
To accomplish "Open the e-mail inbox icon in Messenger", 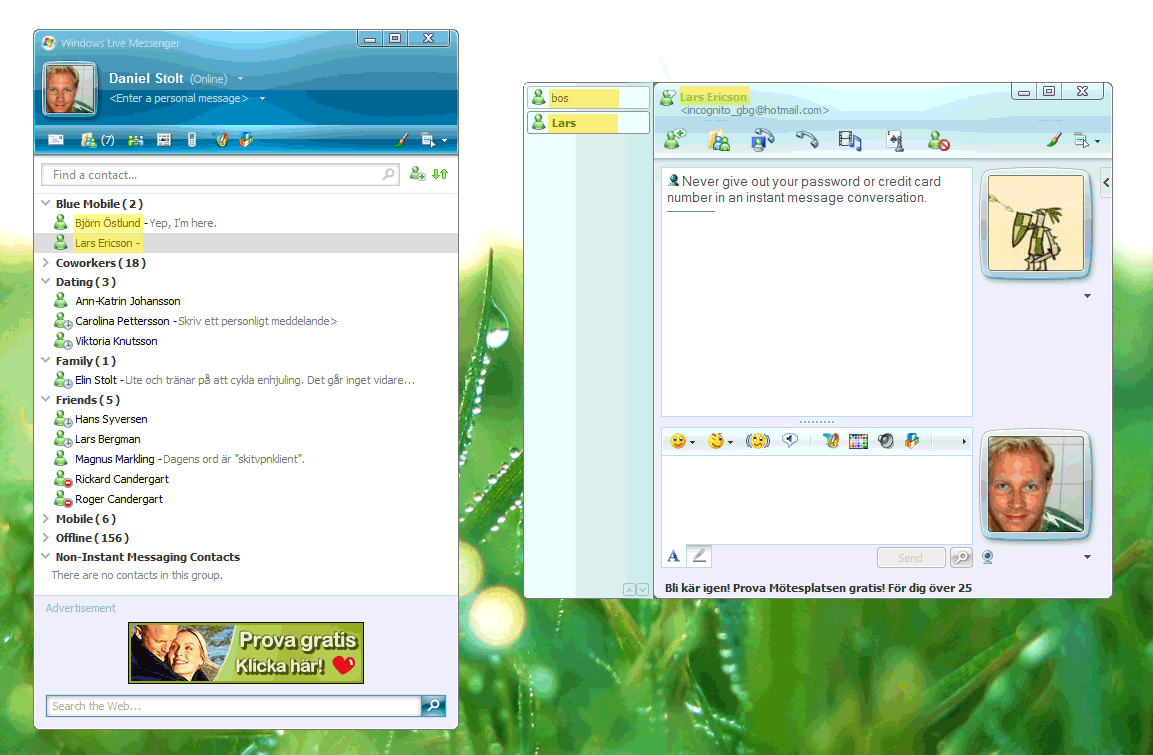I will (56, 140).
